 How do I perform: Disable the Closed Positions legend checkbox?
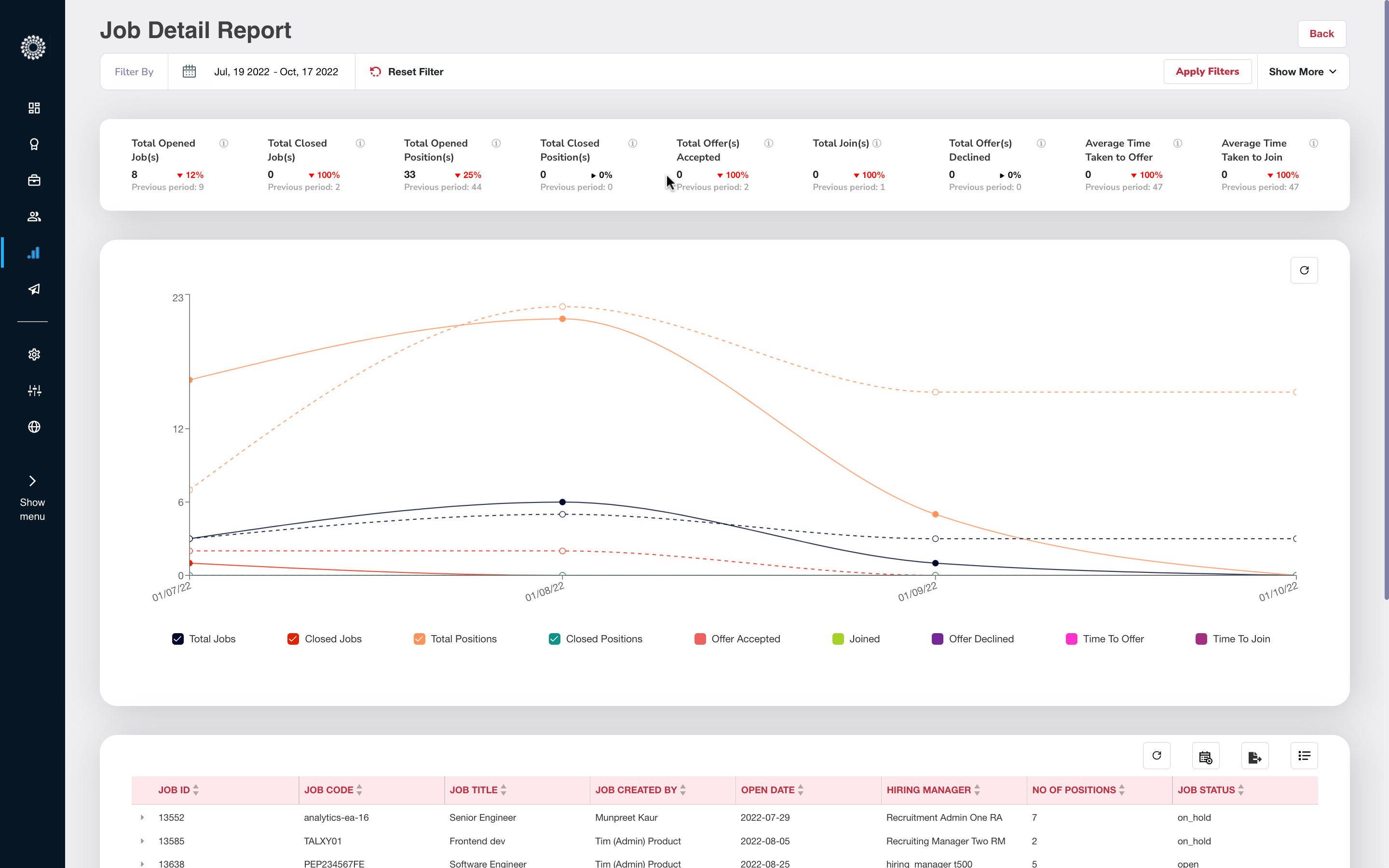coord(554,638)
